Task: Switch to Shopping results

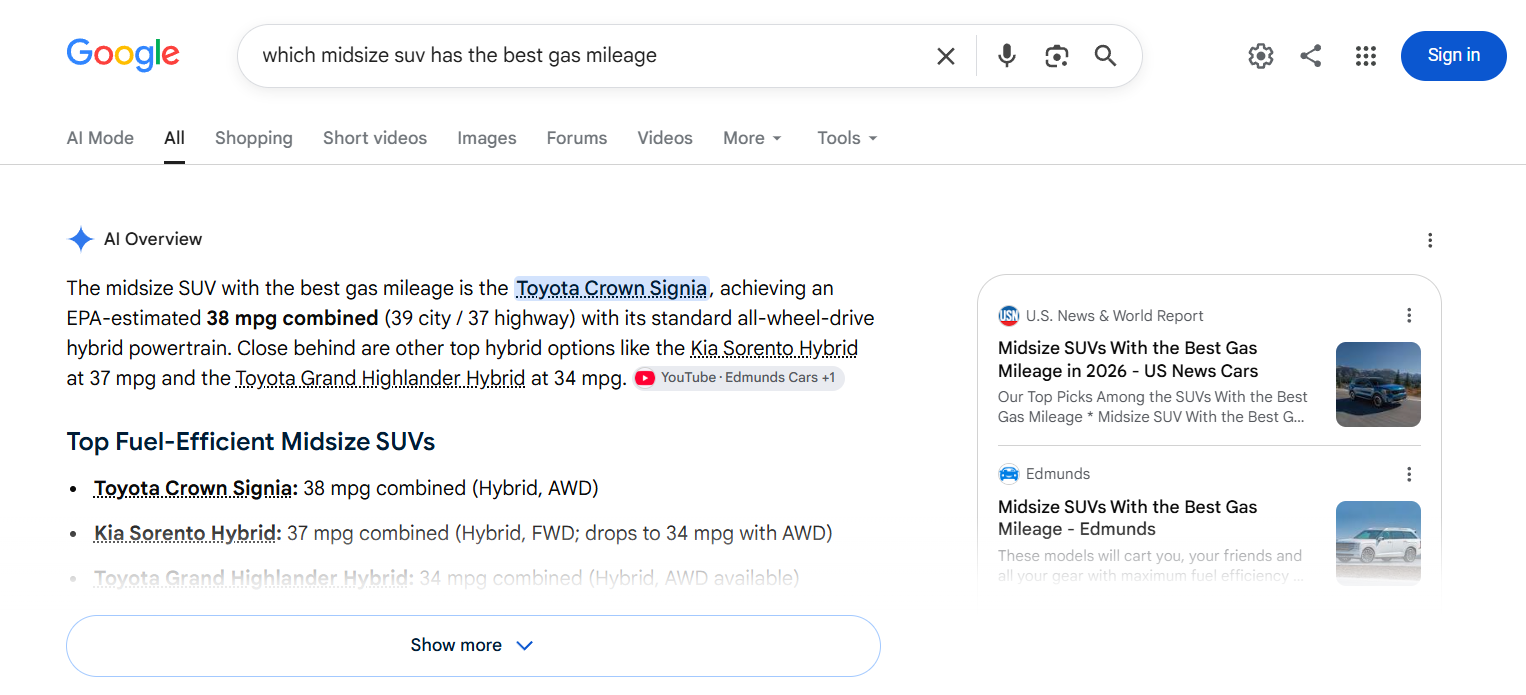Action: pos(254,138)
